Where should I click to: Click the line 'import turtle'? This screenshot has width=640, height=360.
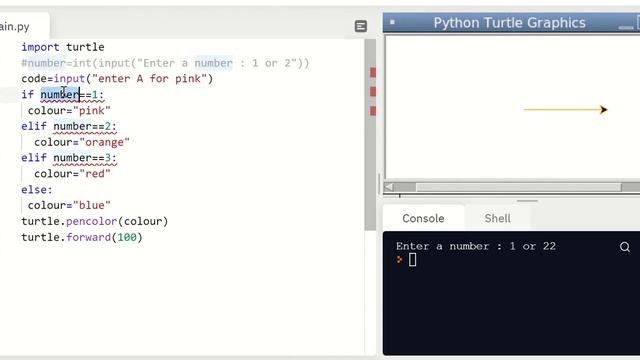coord(63,47)
